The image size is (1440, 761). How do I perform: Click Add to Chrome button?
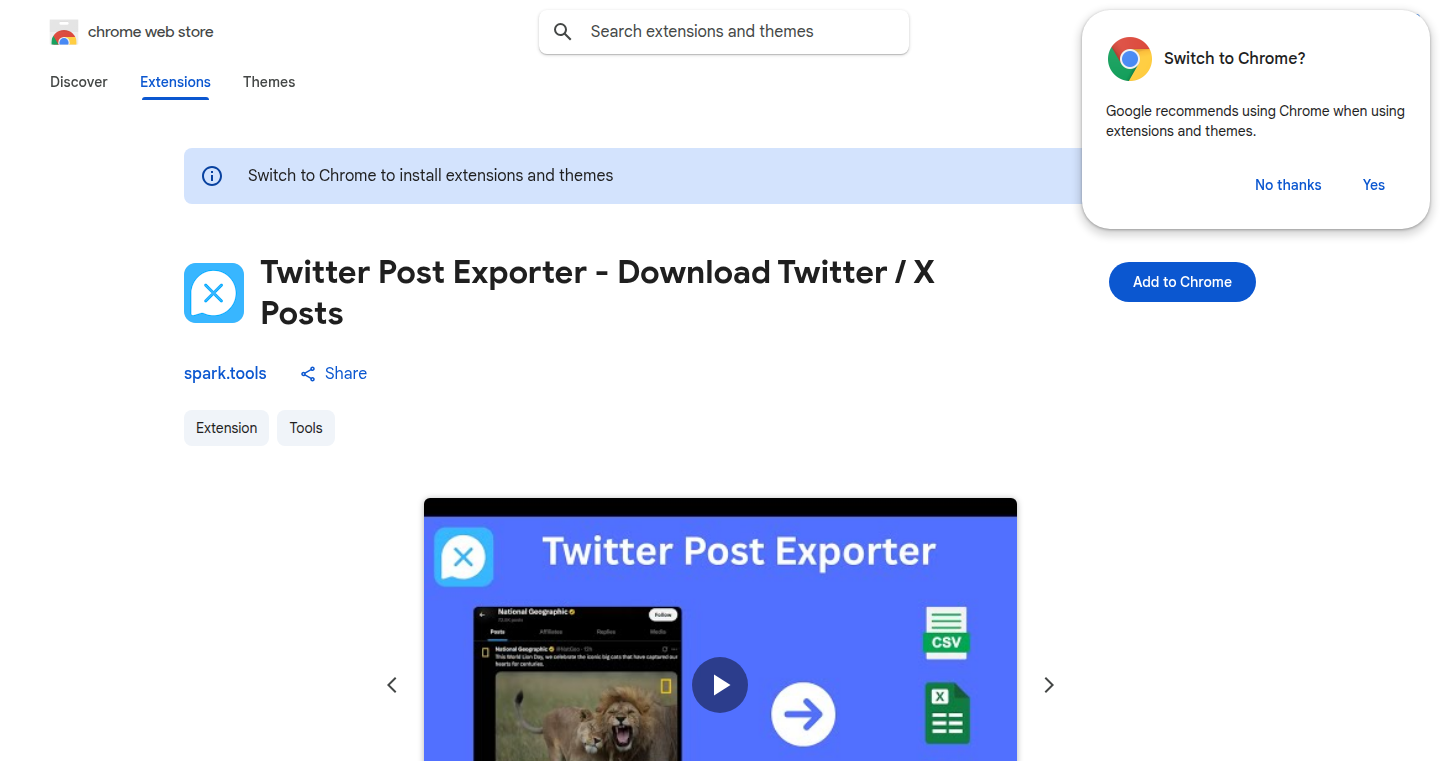tap(1182, 282)
